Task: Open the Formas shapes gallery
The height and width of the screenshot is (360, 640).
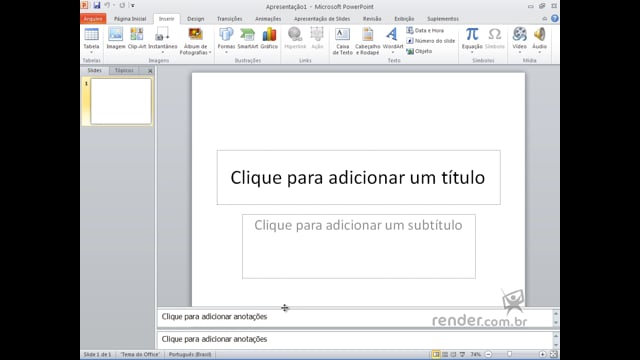Action: point(226,35)
